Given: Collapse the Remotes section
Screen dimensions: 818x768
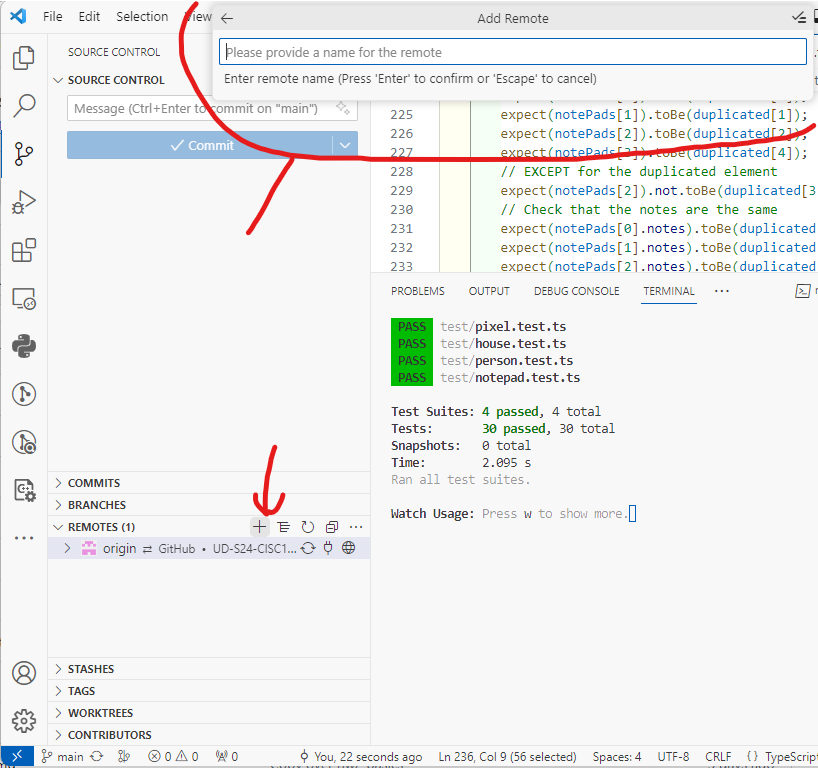Looking at the screenshot, I should coord(58,527).
